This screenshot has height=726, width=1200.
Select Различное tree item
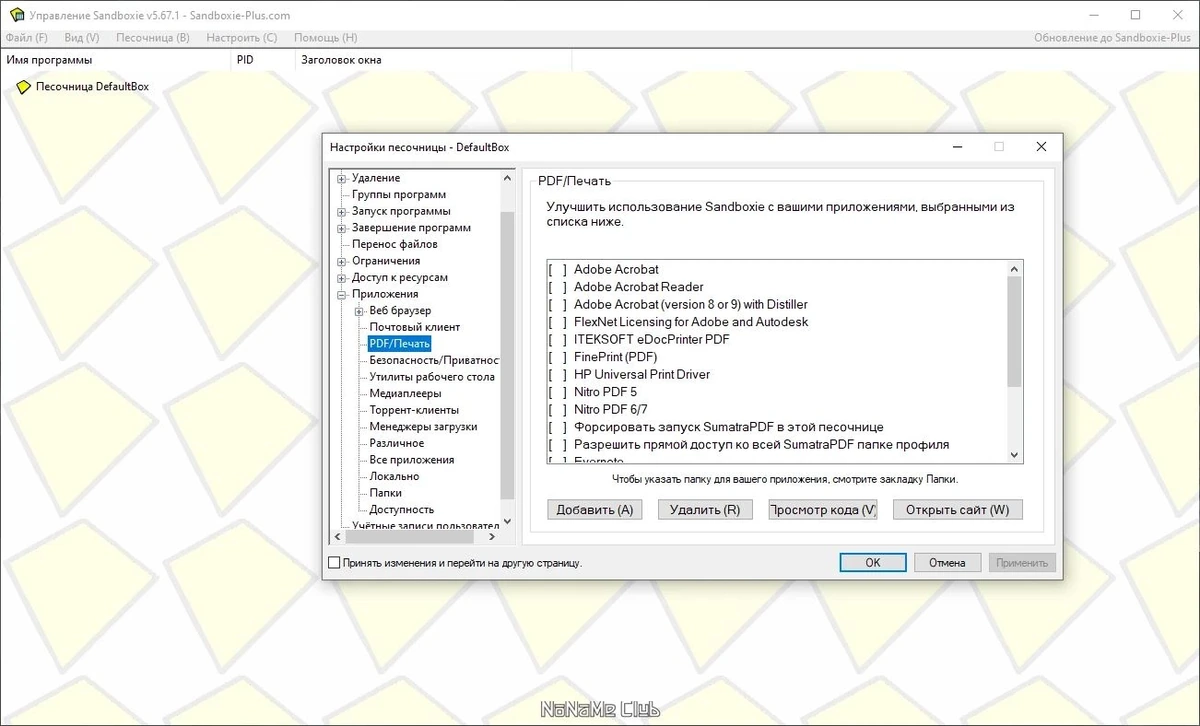(397, 443)
